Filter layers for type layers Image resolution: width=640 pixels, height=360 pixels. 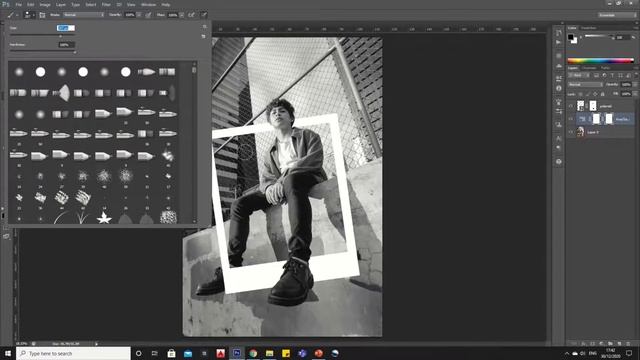pos(612,75)
